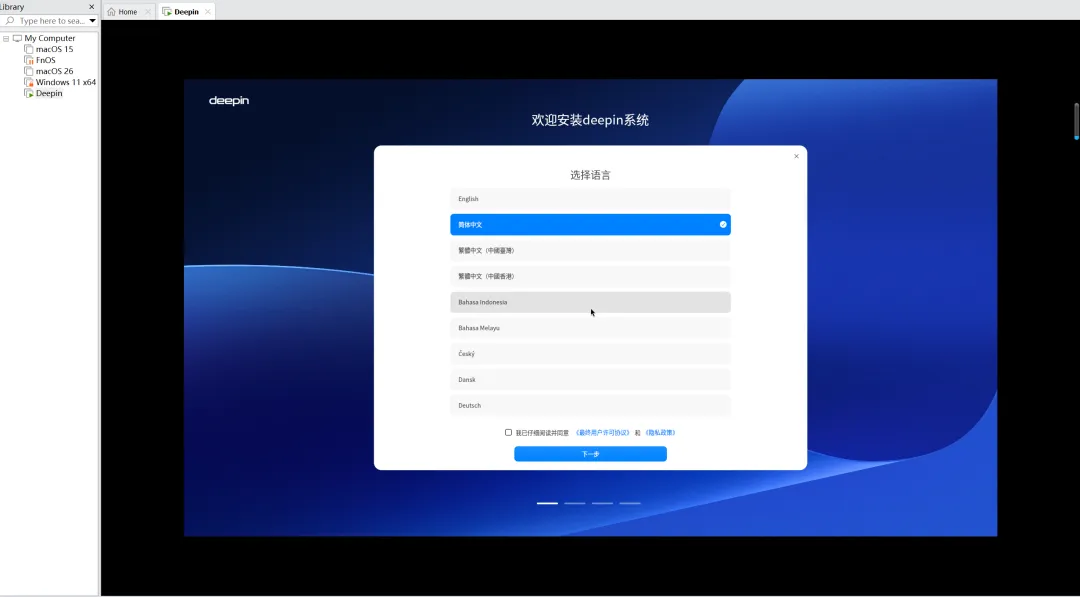
Task: Select the Deepin virtual machine entry
Action: coord(49,93)
